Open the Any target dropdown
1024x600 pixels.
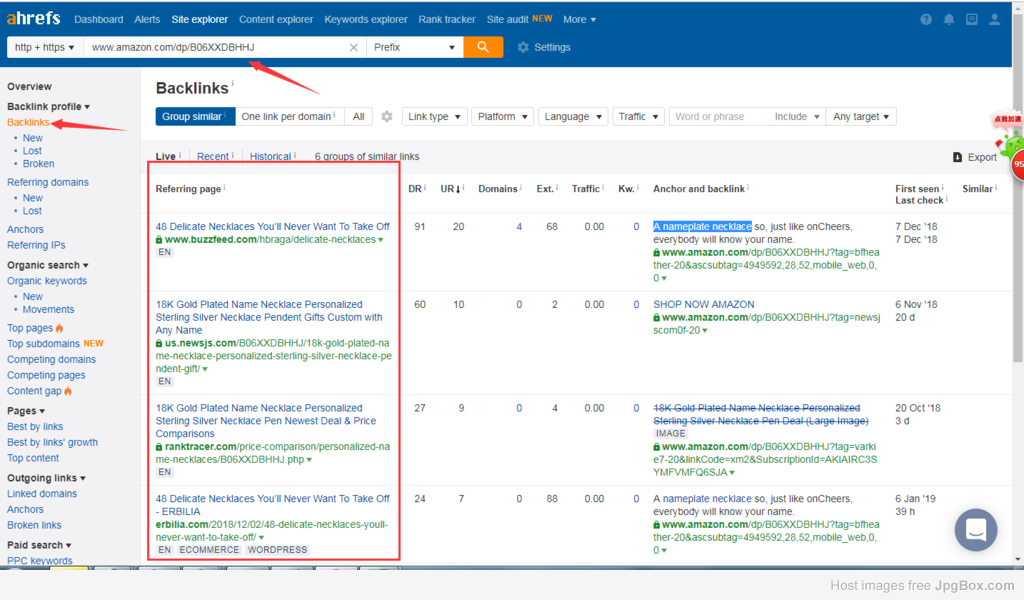(x=861, y=116)
